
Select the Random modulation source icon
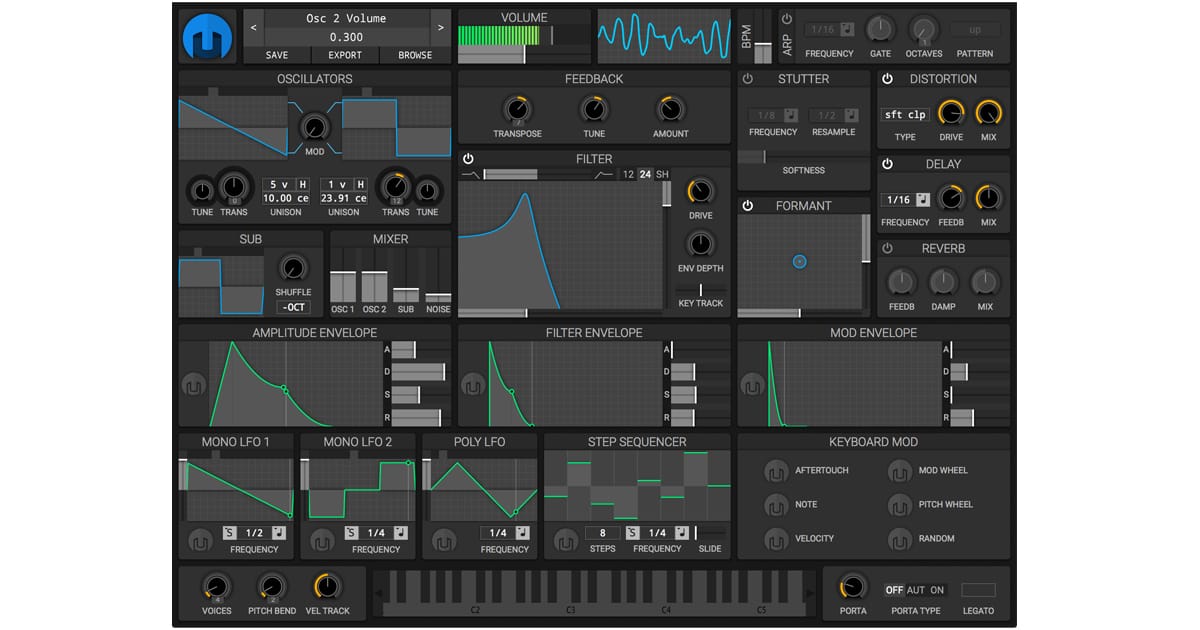(x=900, y=539)
